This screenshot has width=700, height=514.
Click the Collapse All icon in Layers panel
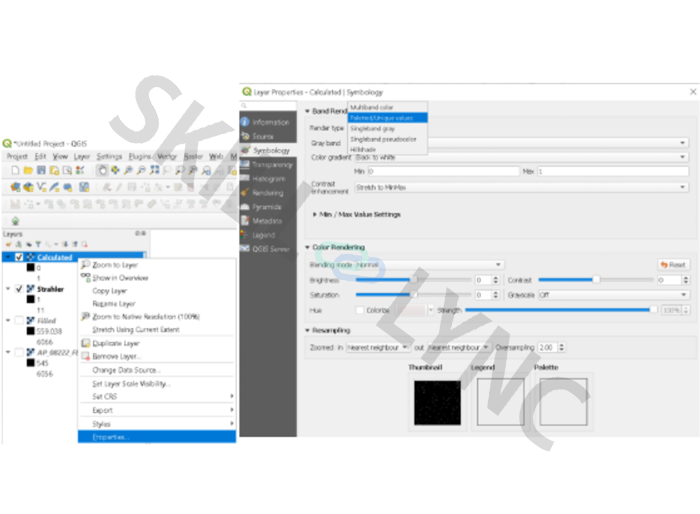tap(75, 244)
